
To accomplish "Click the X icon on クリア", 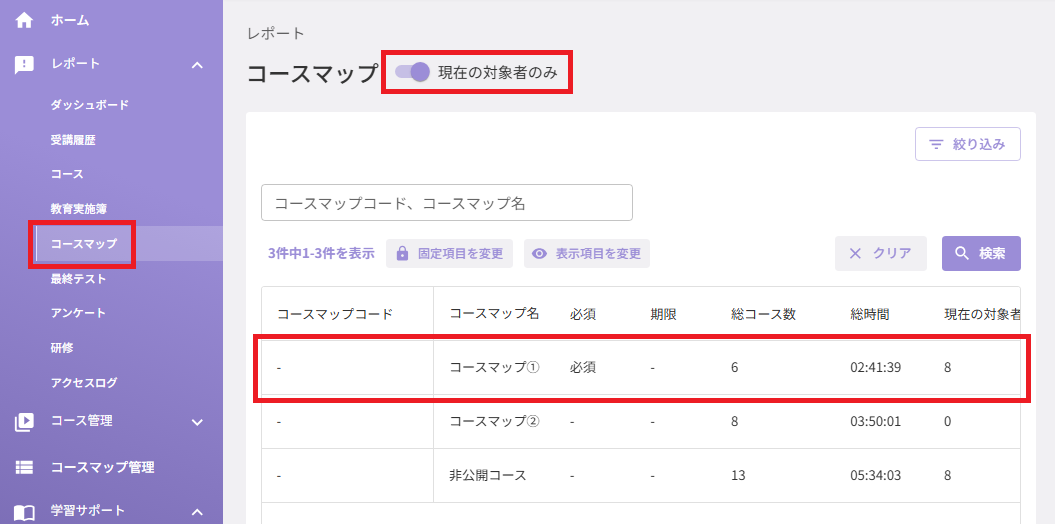I will pyautogui.click(x=855, y=254).
